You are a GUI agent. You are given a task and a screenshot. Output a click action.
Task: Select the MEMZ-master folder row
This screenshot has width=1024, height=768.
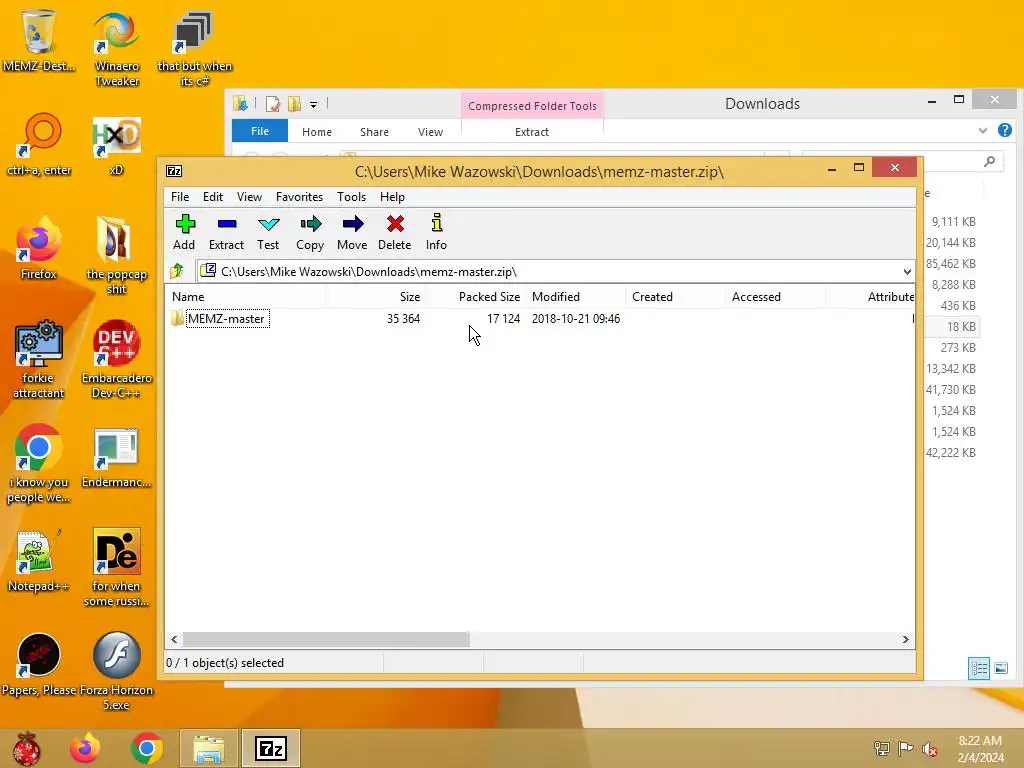[x=539, y=319]
